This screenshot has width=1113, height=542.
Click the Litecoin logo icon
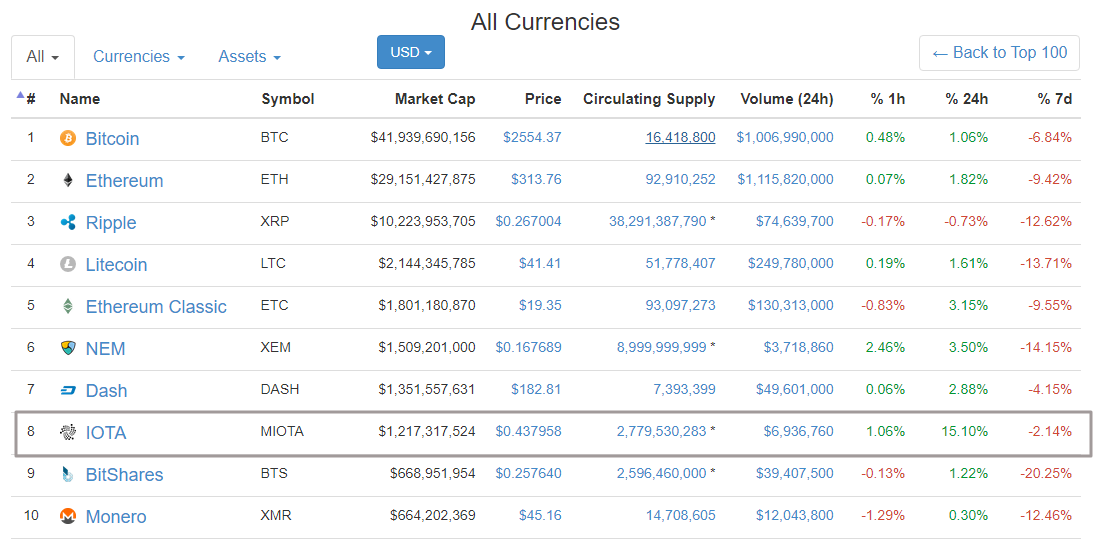pyautogui.click(x=68, y=264)
